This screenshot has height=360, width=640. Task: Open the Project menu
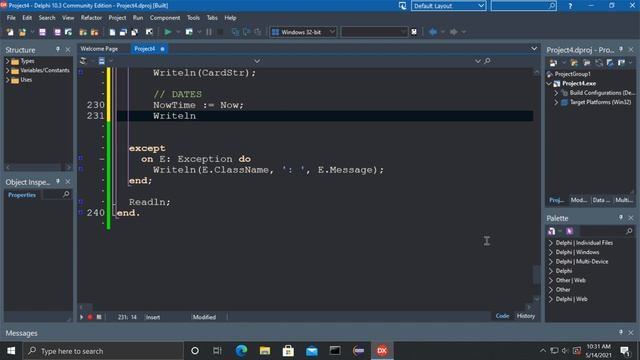click(x=117, y=18)
